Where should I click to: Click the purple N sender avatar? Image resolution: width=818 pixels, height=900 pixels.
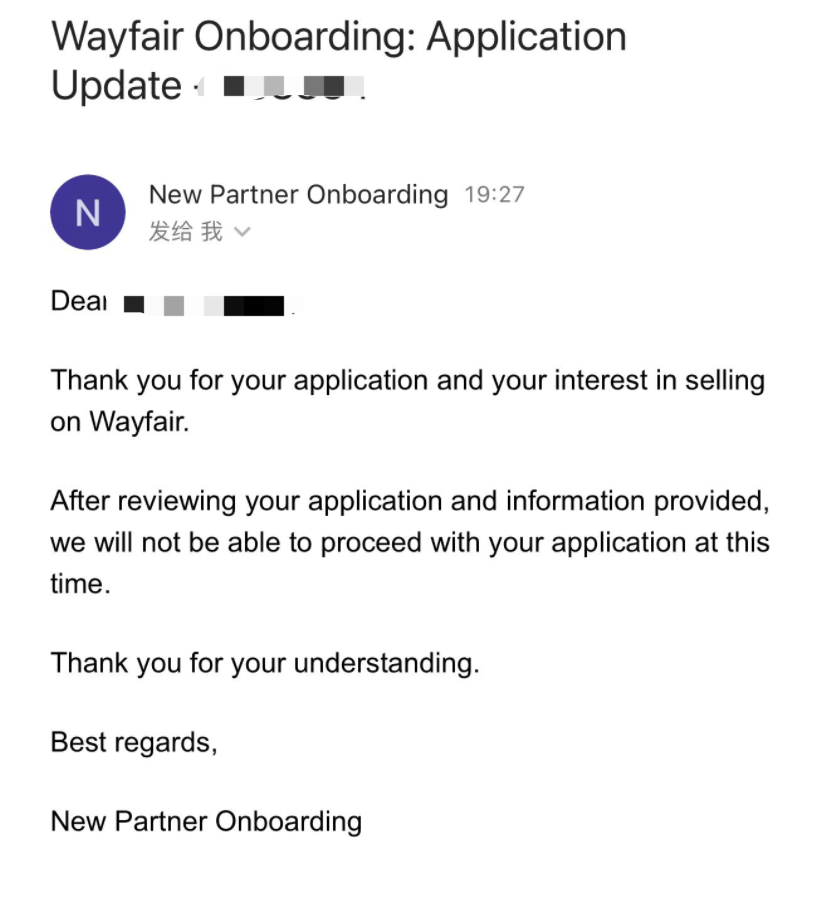coord(88,212)
